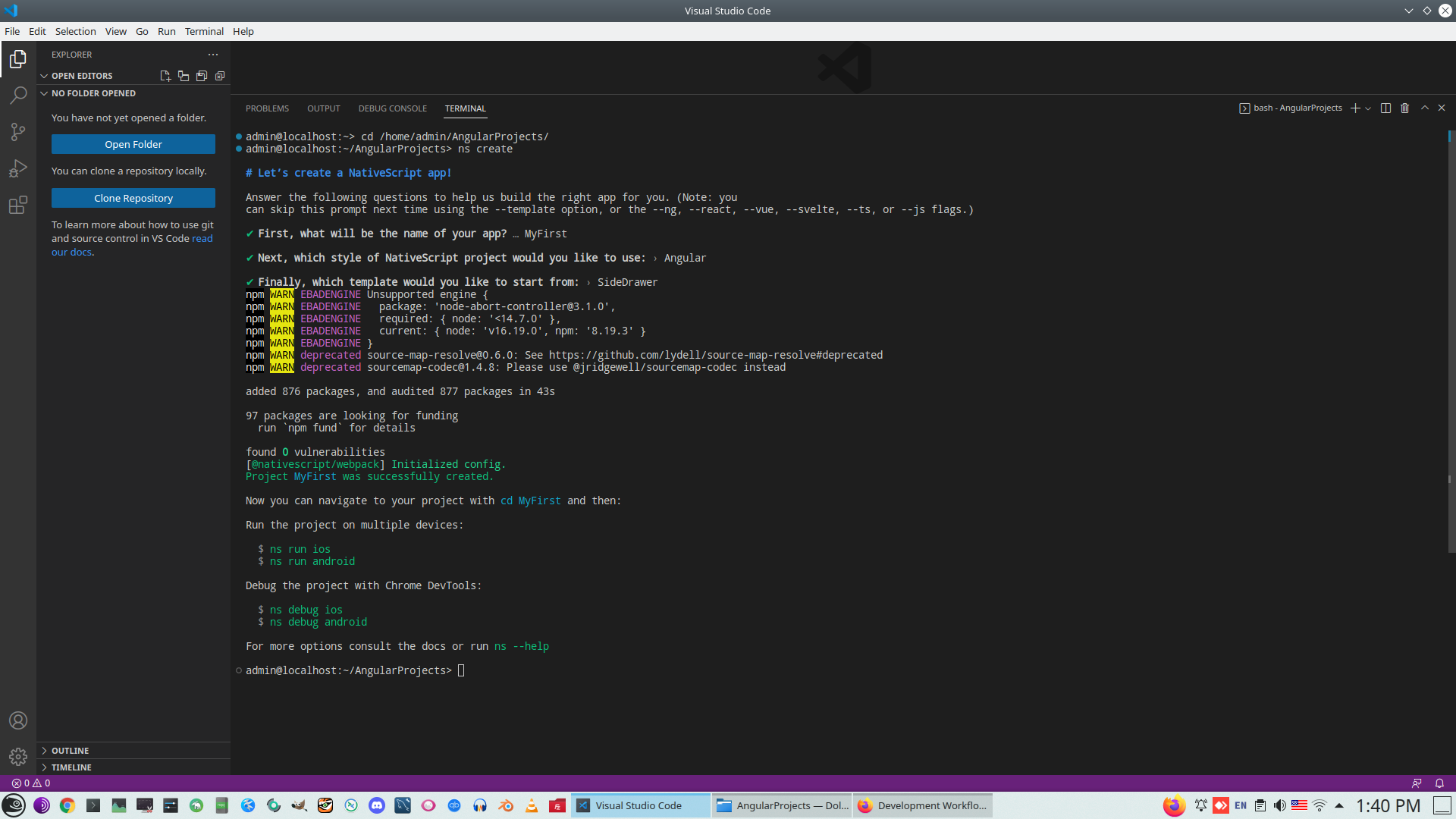Toggle the Explorer view in activity bar
This screenshot has width=1456, height=819.
18,59
